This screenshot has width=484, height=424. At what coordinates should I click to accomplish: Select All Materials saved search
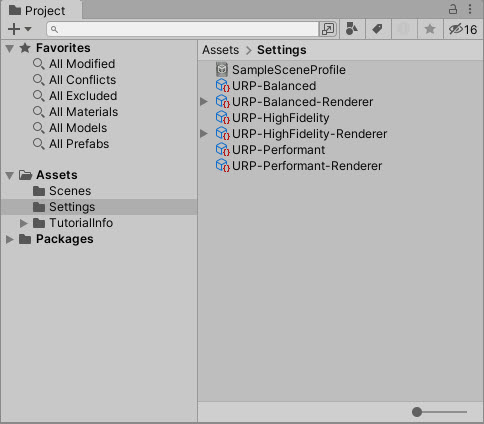(x=83, y=112)
